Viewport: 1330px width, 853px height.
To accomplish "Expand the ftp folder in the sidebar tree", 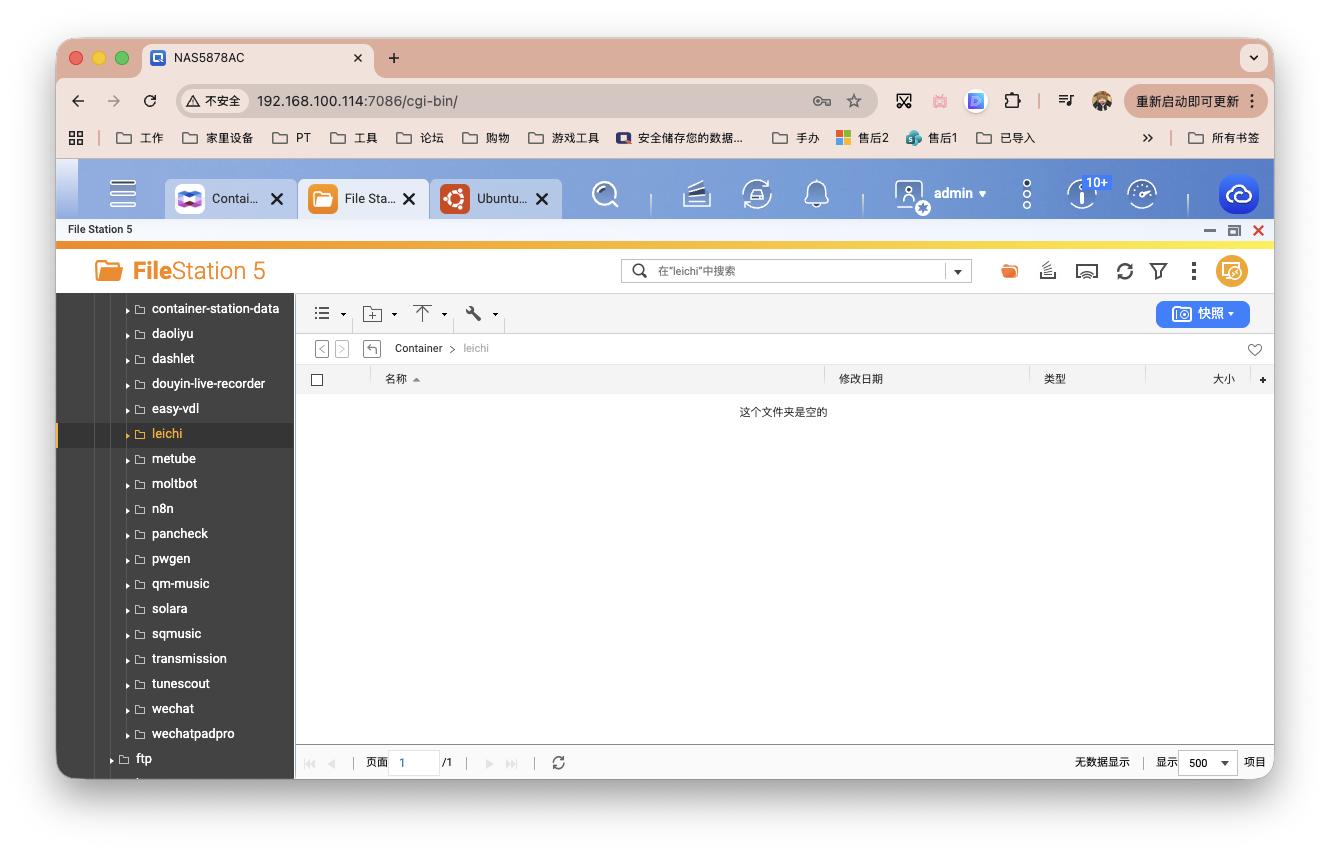I will coord(110,758).
